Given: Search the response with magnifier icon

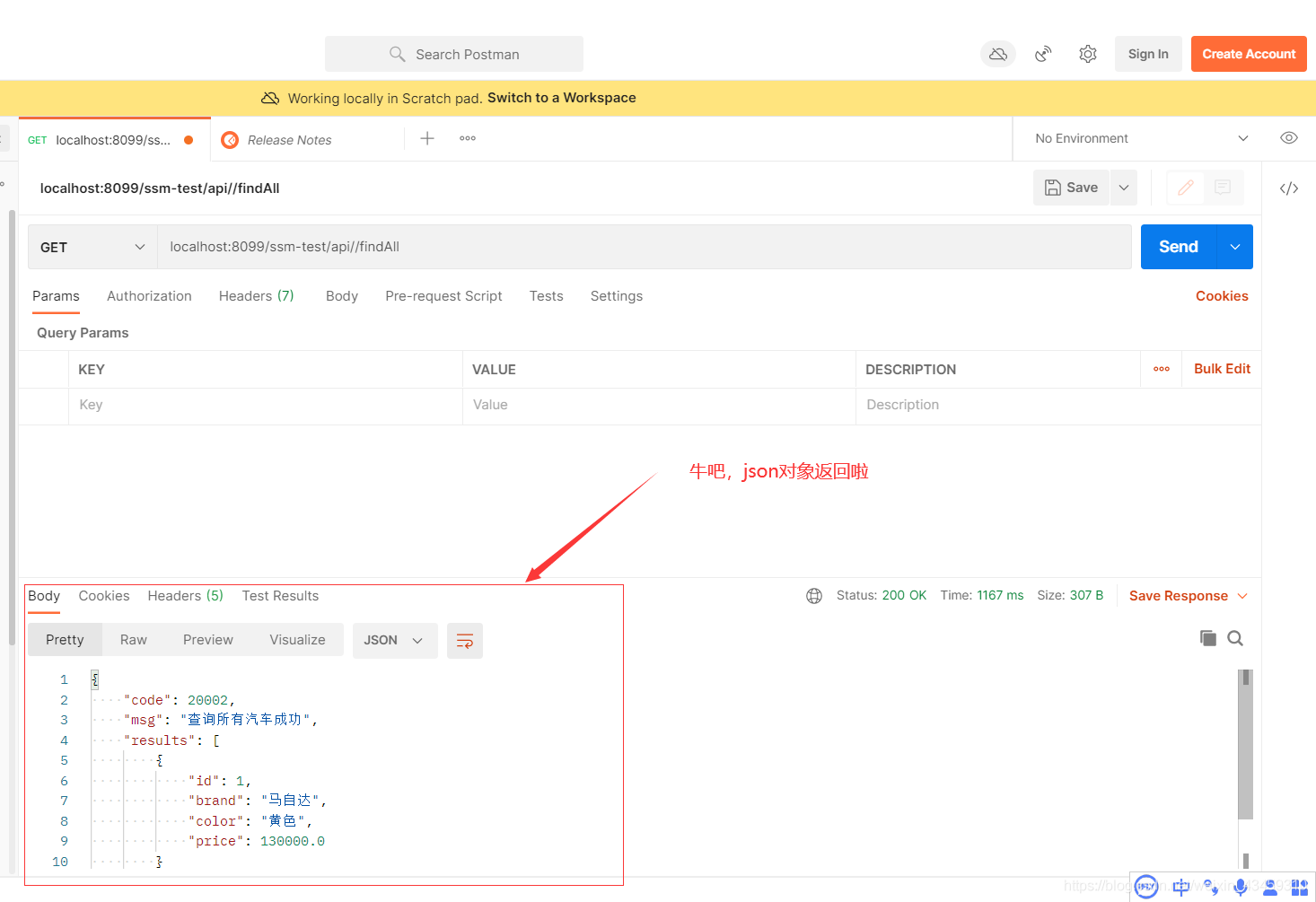Looking at the screenshot, I should click(x=1235, y=638).
